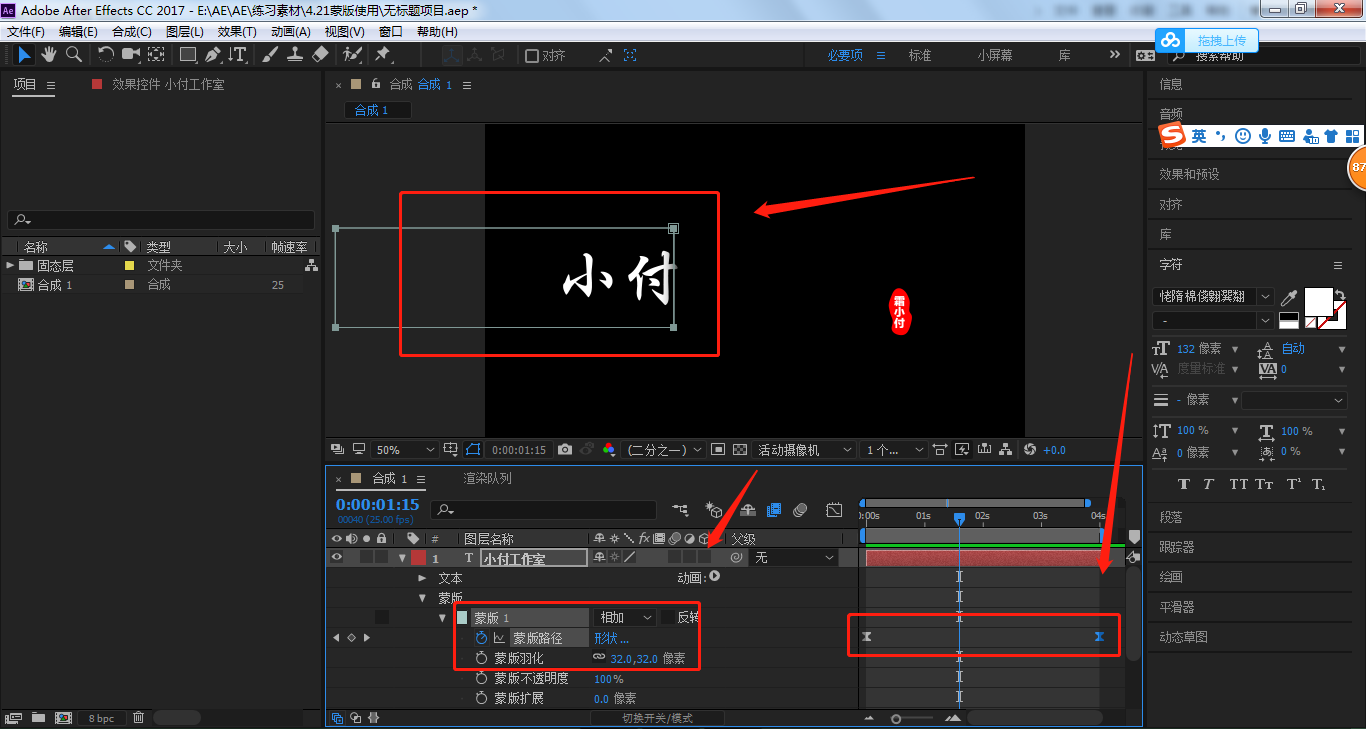Viewport: 1366px width, 729px height.
Task: Select the Clone Stamp tool
Action: pyautogui.click(x=295, y=55)
